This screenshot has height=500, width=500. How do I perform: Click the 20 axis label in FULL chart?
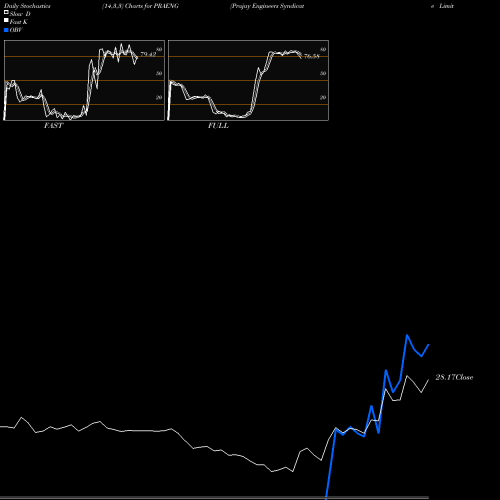click(x=323, y=97)
